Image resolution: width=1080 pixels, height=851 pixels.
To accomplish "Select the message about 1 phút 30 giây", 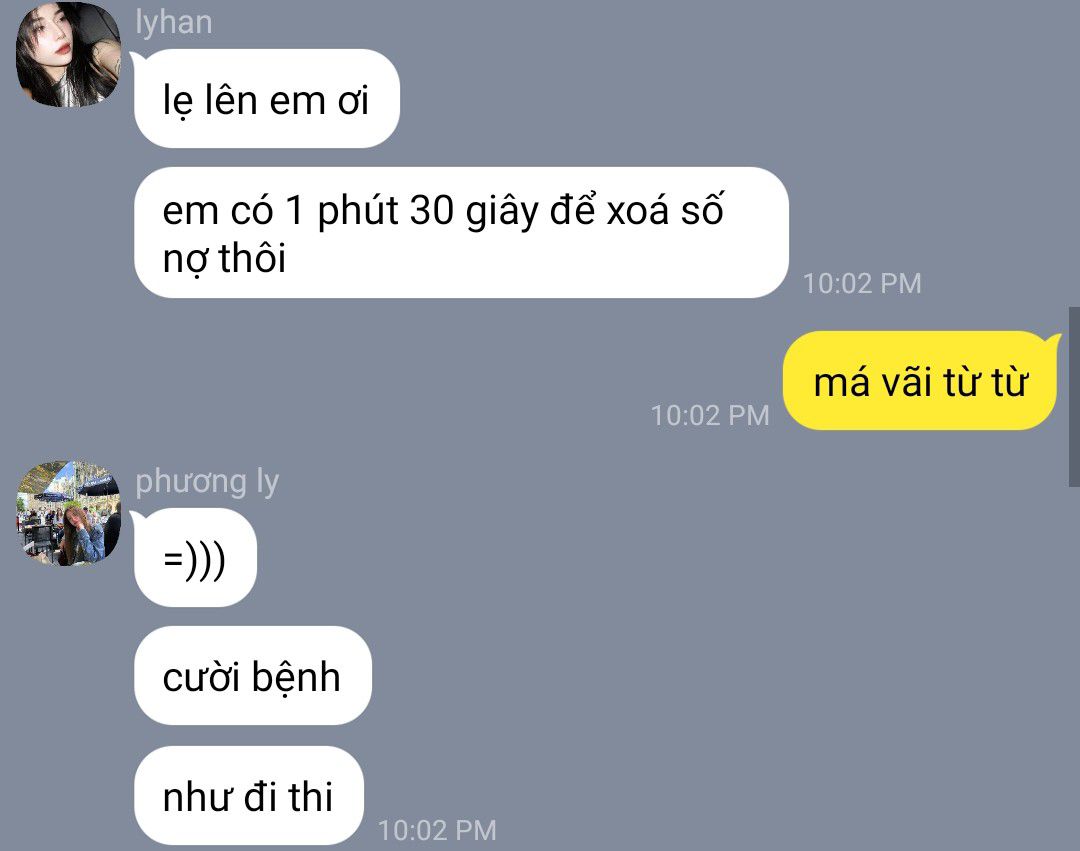I will click(461, 233).
